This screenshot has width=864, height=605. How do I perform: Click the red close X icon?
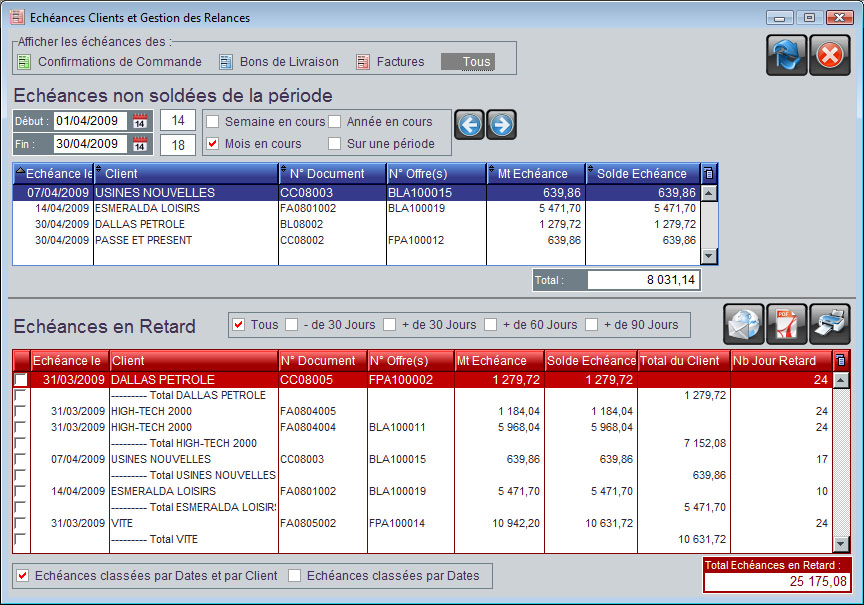828,55
